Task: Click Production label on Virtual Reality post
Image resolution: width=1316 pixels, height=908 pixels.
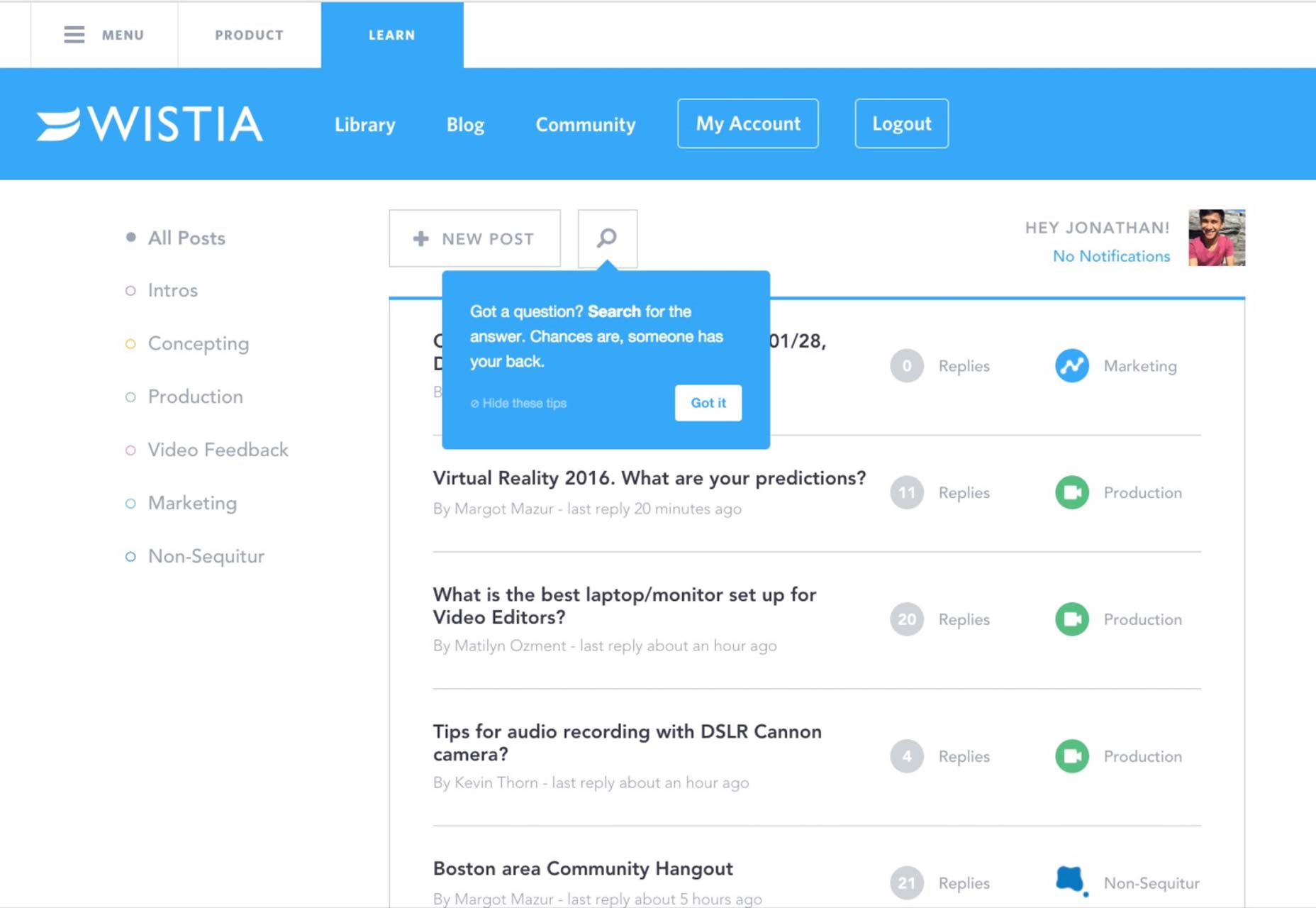Action: coord(1143,493)
